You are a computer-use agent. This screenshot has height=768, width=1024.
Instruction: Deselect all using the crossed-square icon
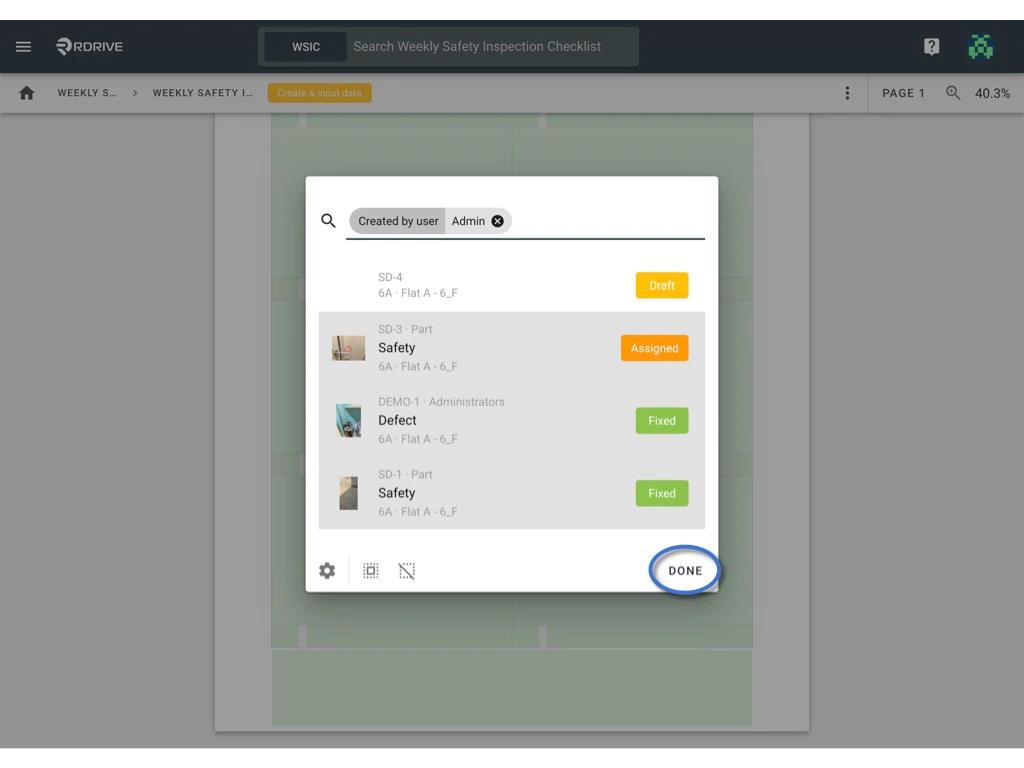[406, 570]
